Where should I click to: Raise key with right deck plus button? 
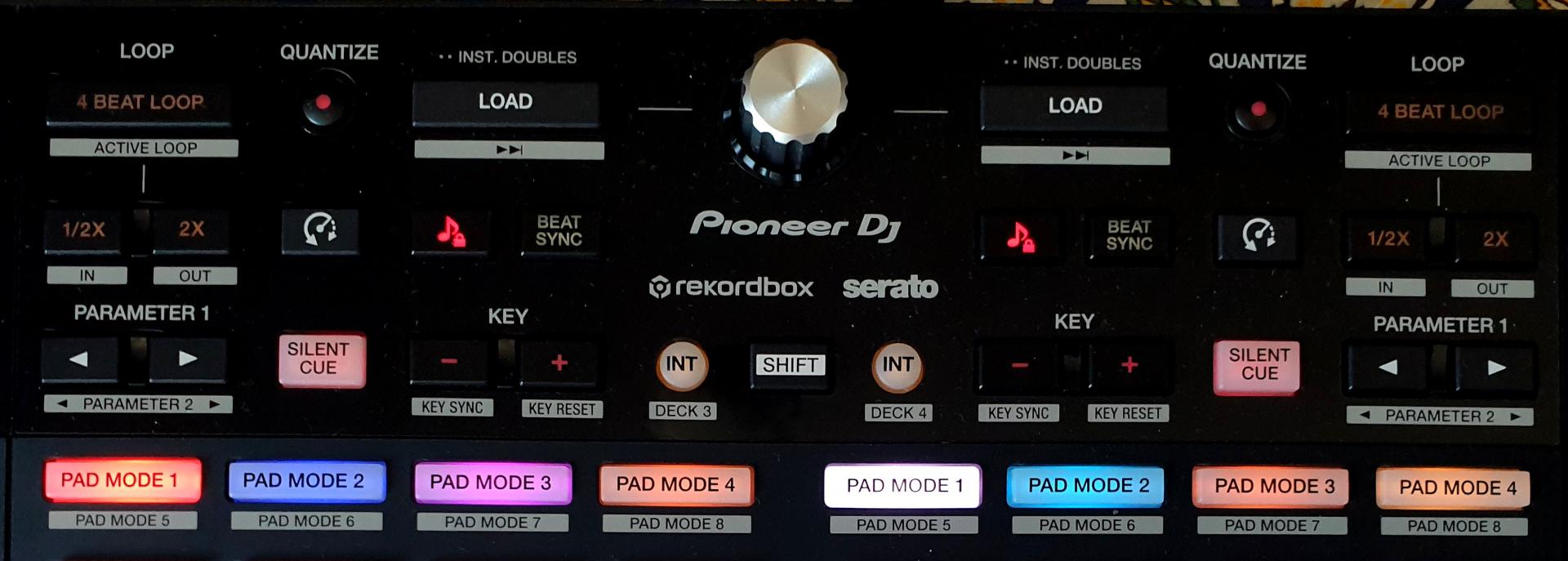click(1129, 366)
